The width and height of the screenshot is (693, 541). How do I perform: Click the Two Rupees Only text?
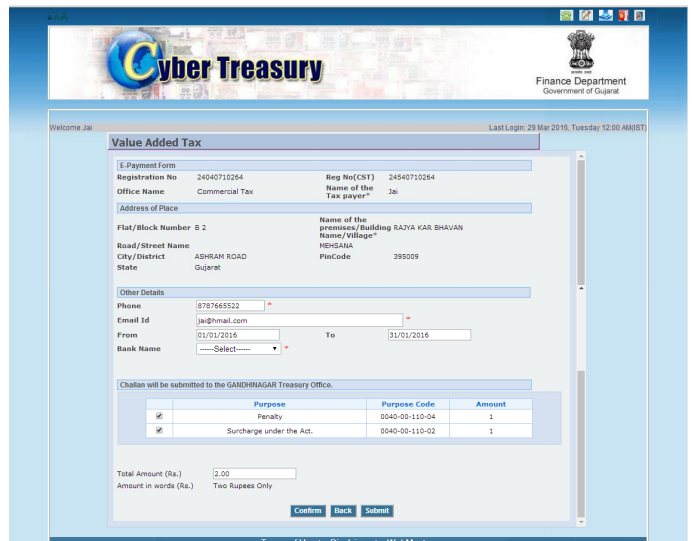coord(243,485)
